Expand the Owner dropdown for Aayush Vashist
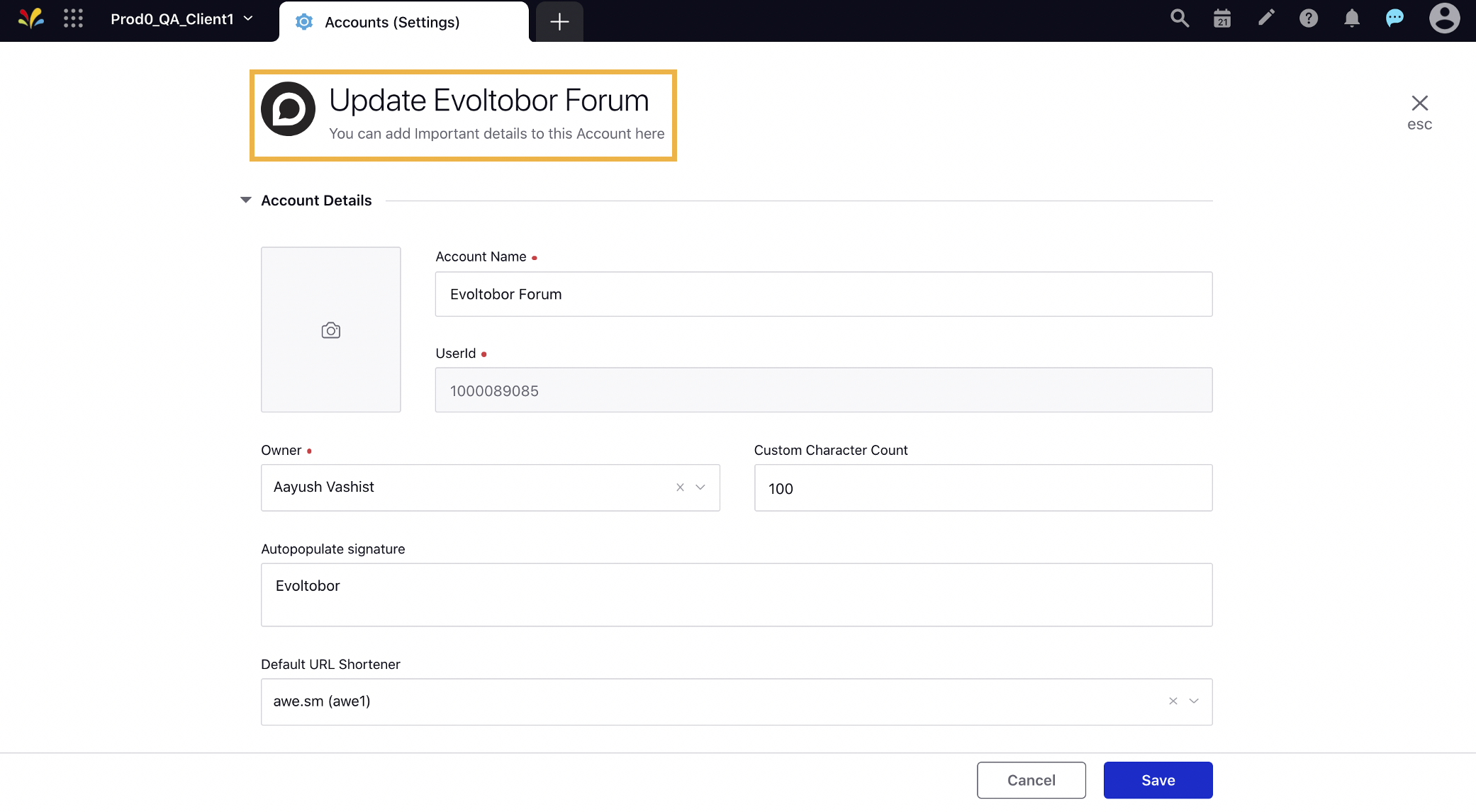 click(699, 487)
